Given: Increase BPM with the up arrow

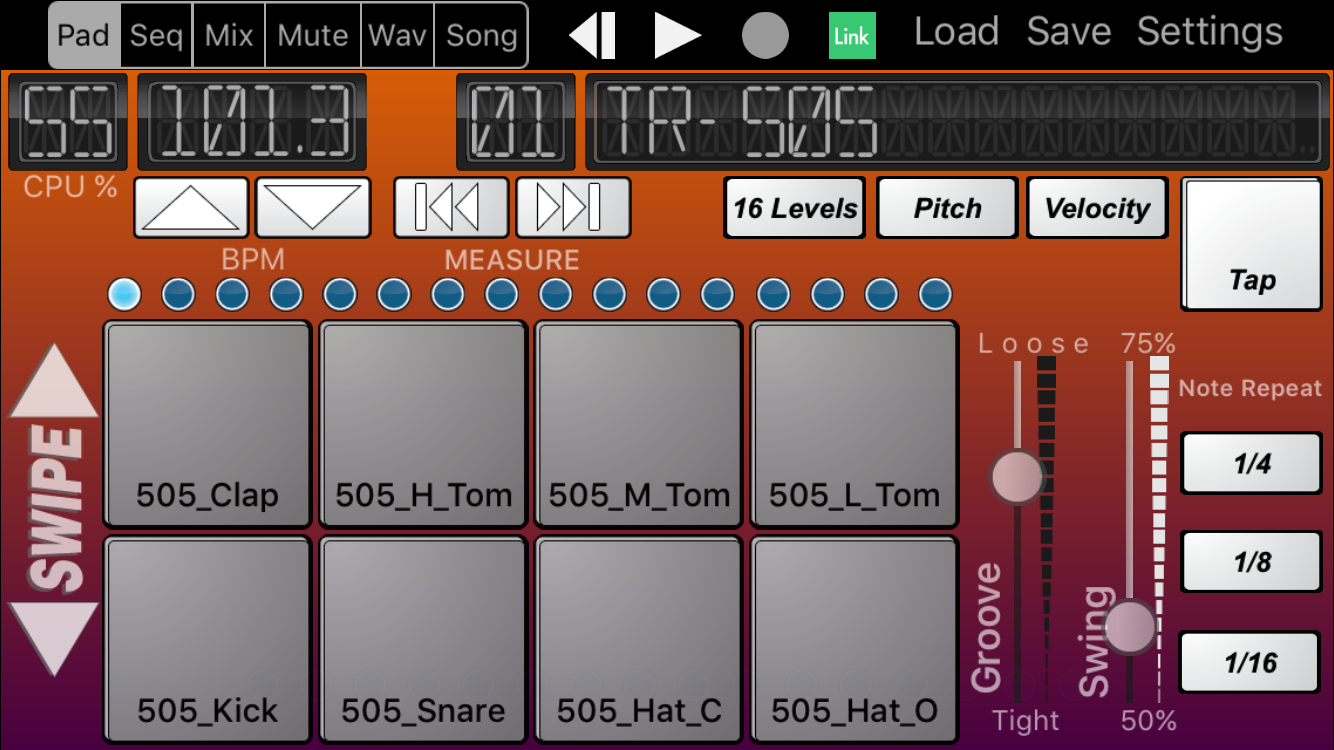Looking at the screenshot, I should tap(191, 207).
